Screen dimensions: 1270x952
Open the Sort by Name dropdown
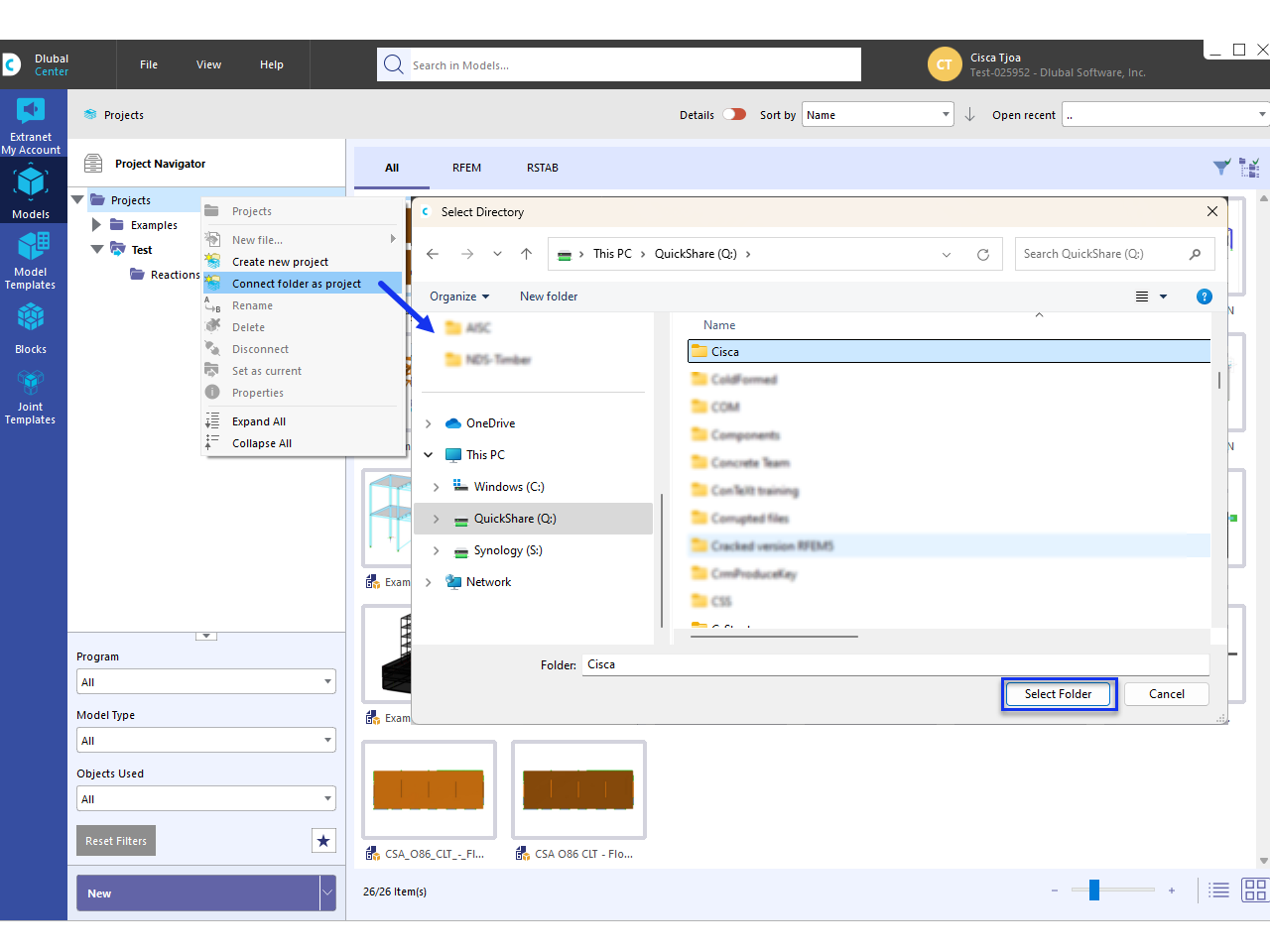[877, 114]
